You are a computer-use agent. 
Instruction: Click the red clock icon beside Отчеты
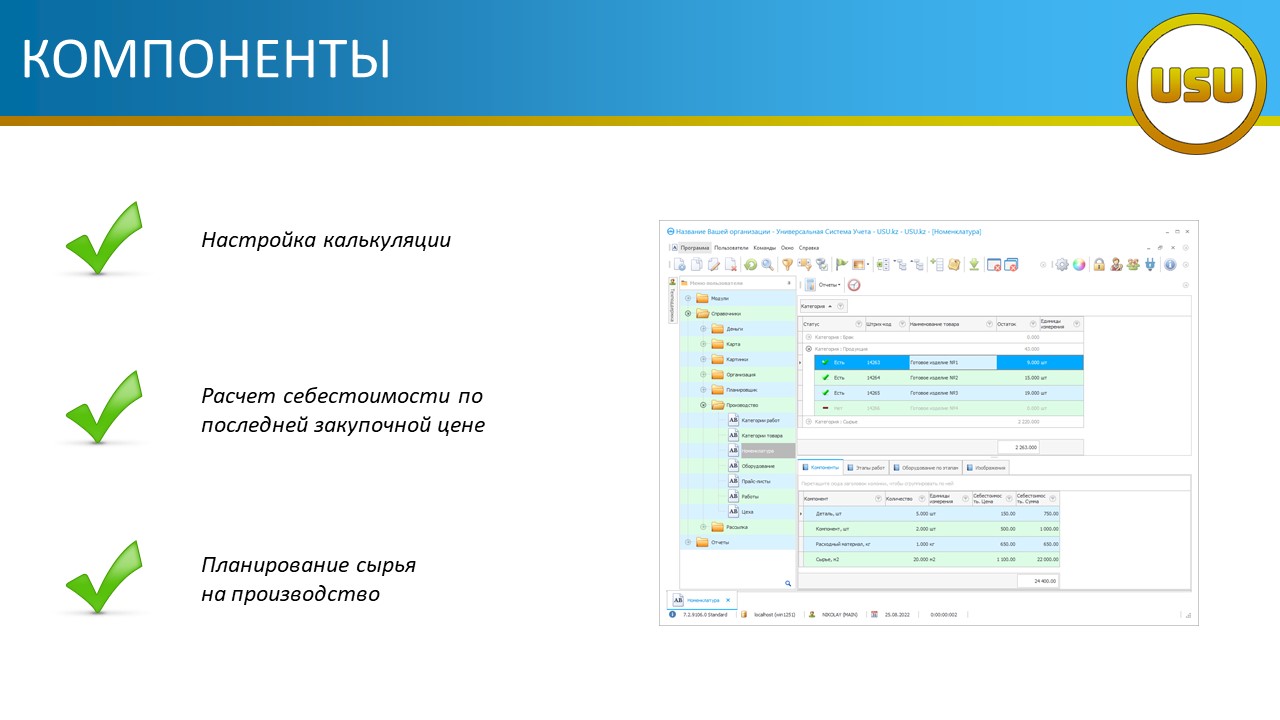[854, 285]
